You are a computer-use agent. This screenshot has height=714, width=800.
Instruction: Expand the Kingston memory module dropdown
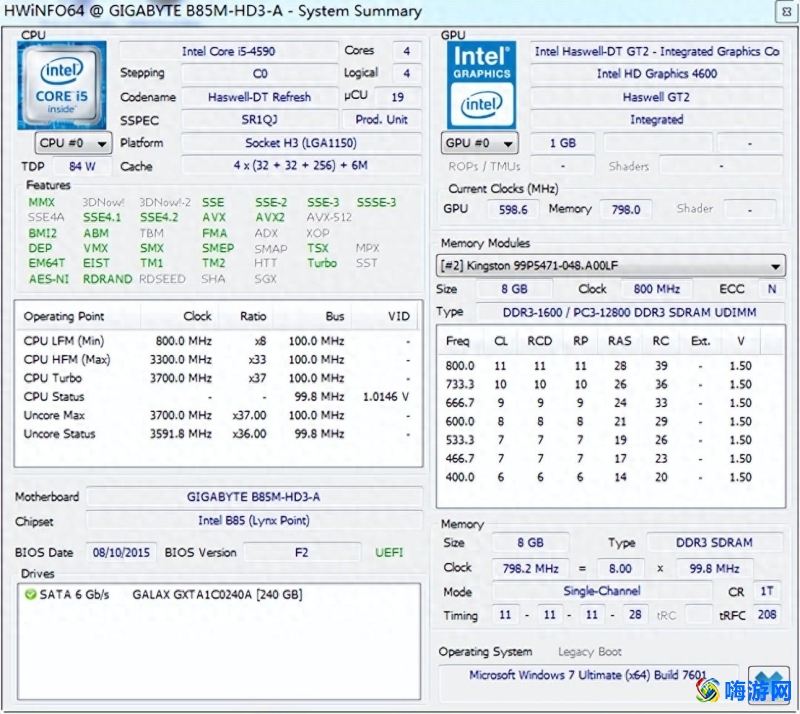[611, 266]
